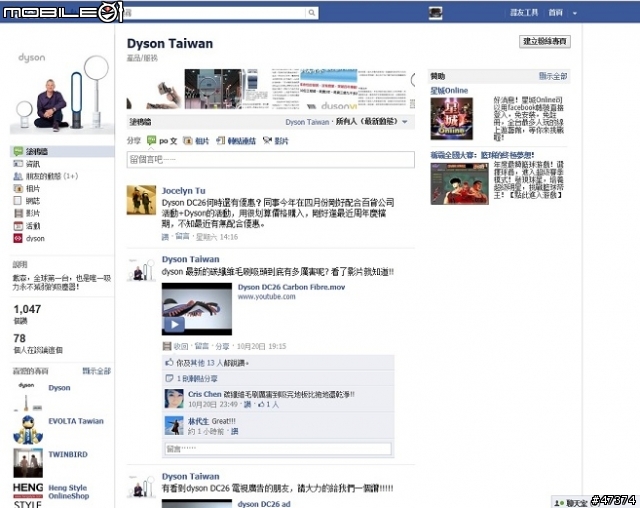Open Notes item in left sidebar
Viewport: 640px width, 508px height.
click(x=33, y=201)
